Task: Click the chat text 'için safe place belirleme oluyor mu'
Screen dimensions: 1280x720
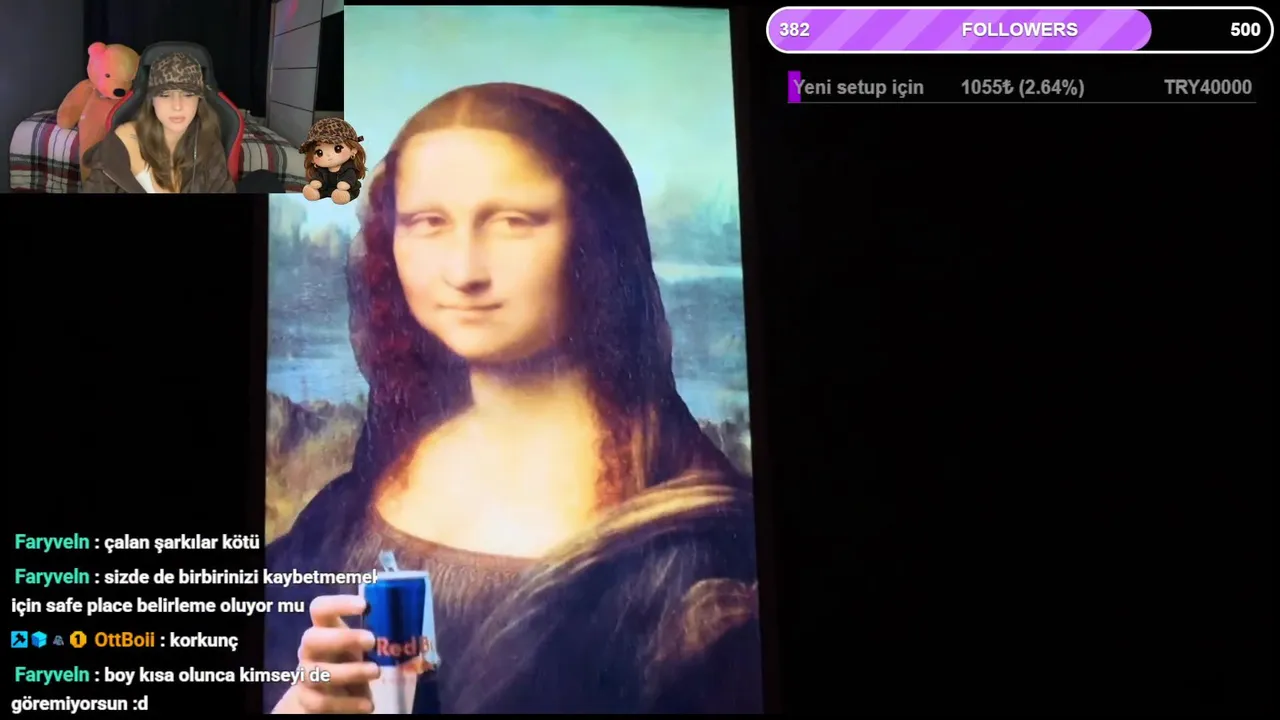Action: (158, 606)
